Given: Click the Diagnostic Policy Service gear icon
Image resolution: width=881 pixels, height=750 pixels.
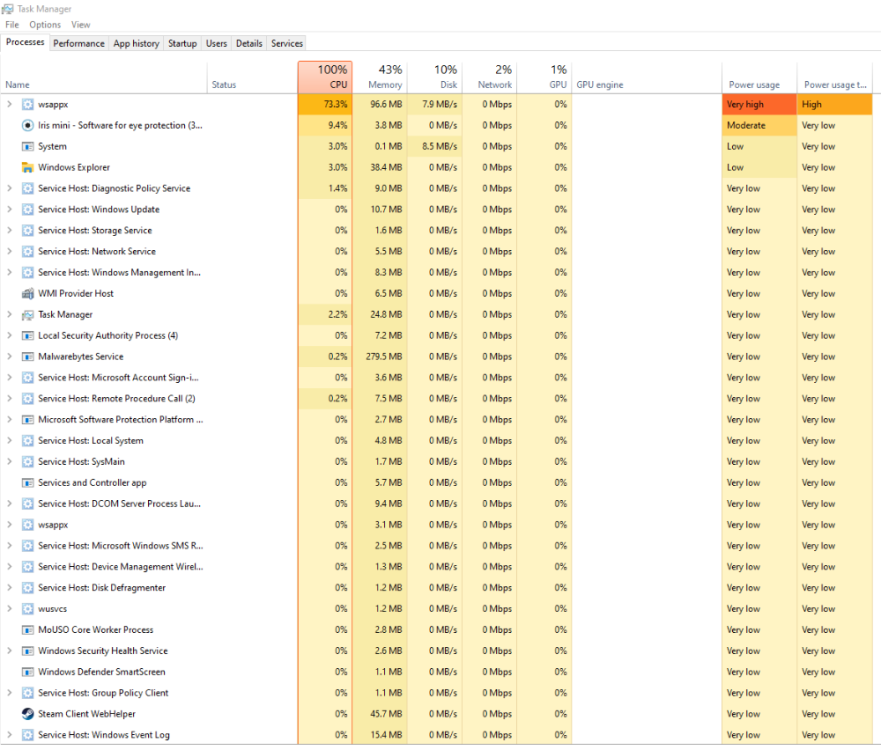Looking at the screenshot, I should point(28,188).
